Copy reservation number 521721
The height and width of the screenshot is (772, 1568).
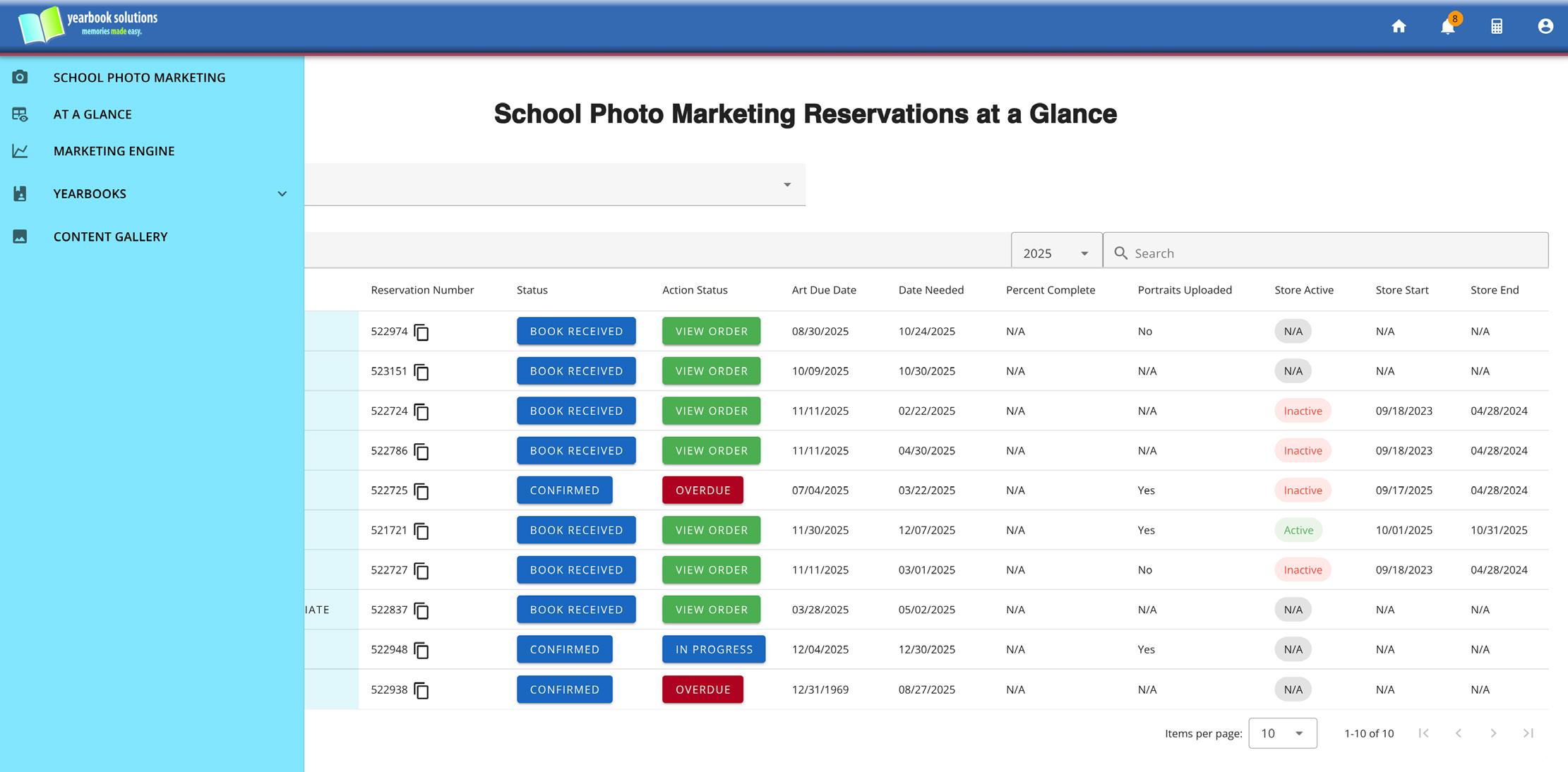coord(421,531)
